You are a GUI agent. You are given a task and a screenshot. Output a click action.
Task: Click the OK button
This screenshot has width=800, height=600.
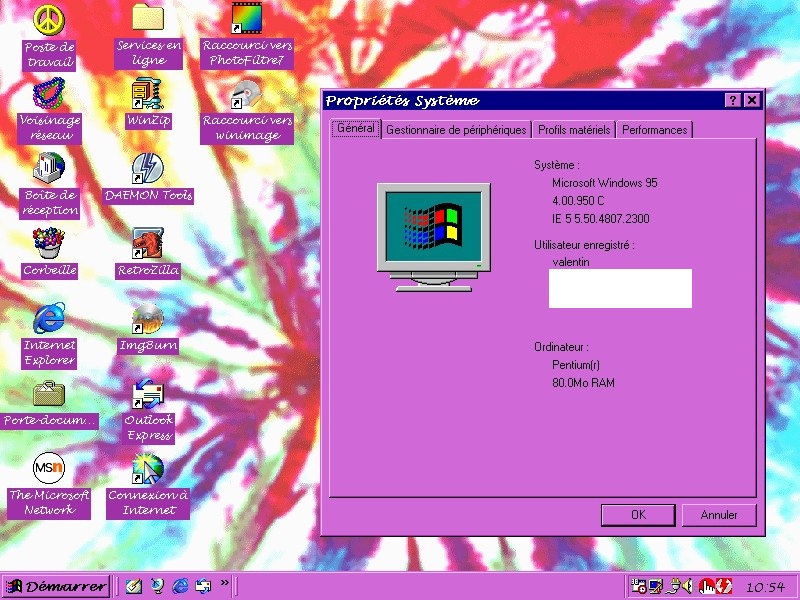[638, 515]
